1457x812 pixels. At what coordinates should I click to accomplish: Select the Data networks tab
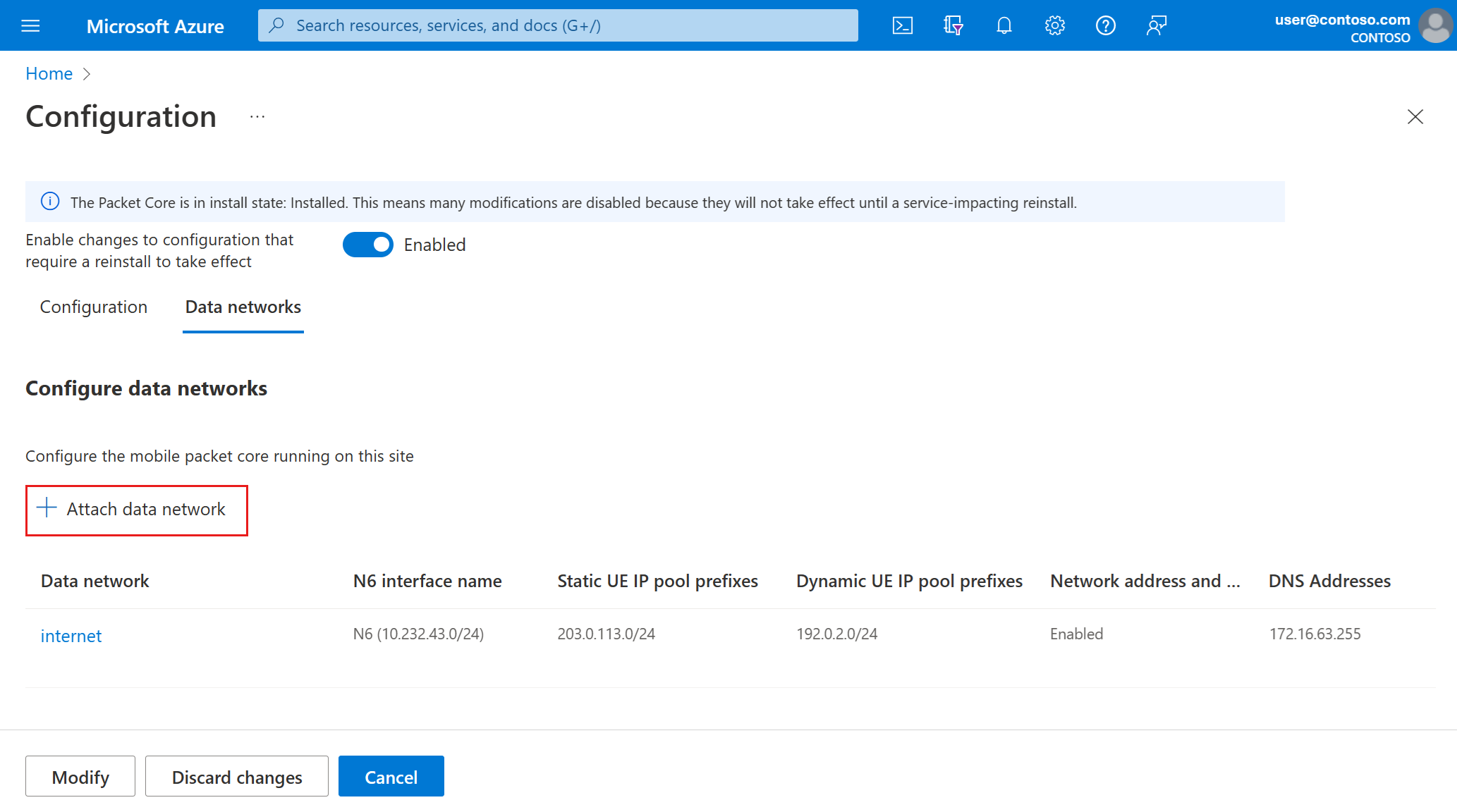tap(242, 307)
